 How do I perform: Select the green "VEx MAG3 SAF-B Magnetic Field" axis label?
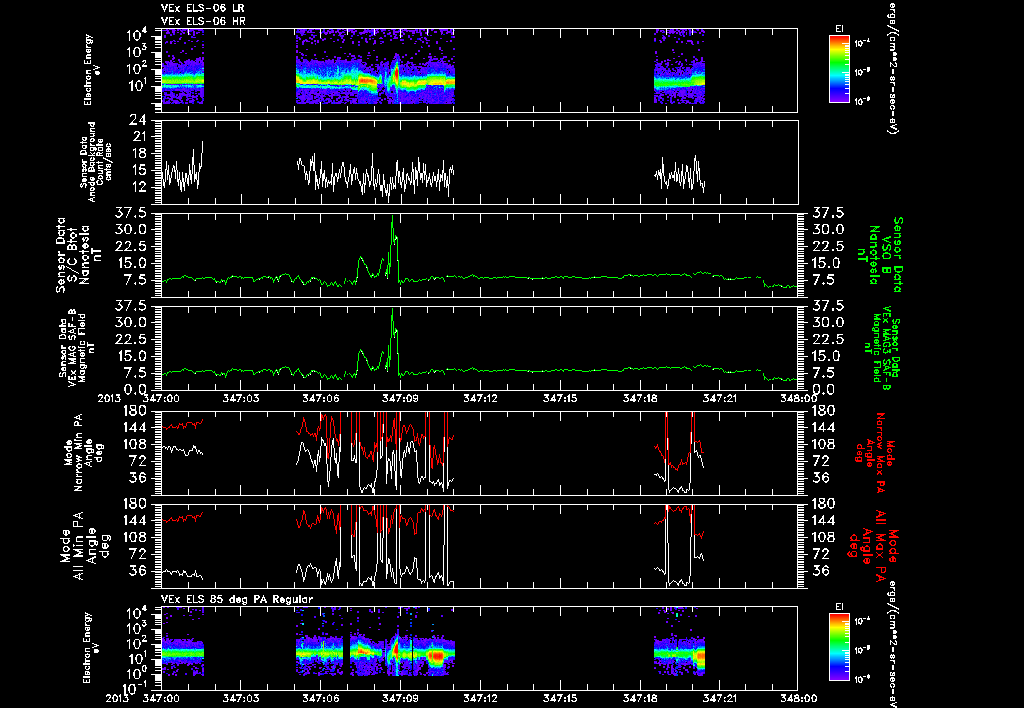[883, 348]
